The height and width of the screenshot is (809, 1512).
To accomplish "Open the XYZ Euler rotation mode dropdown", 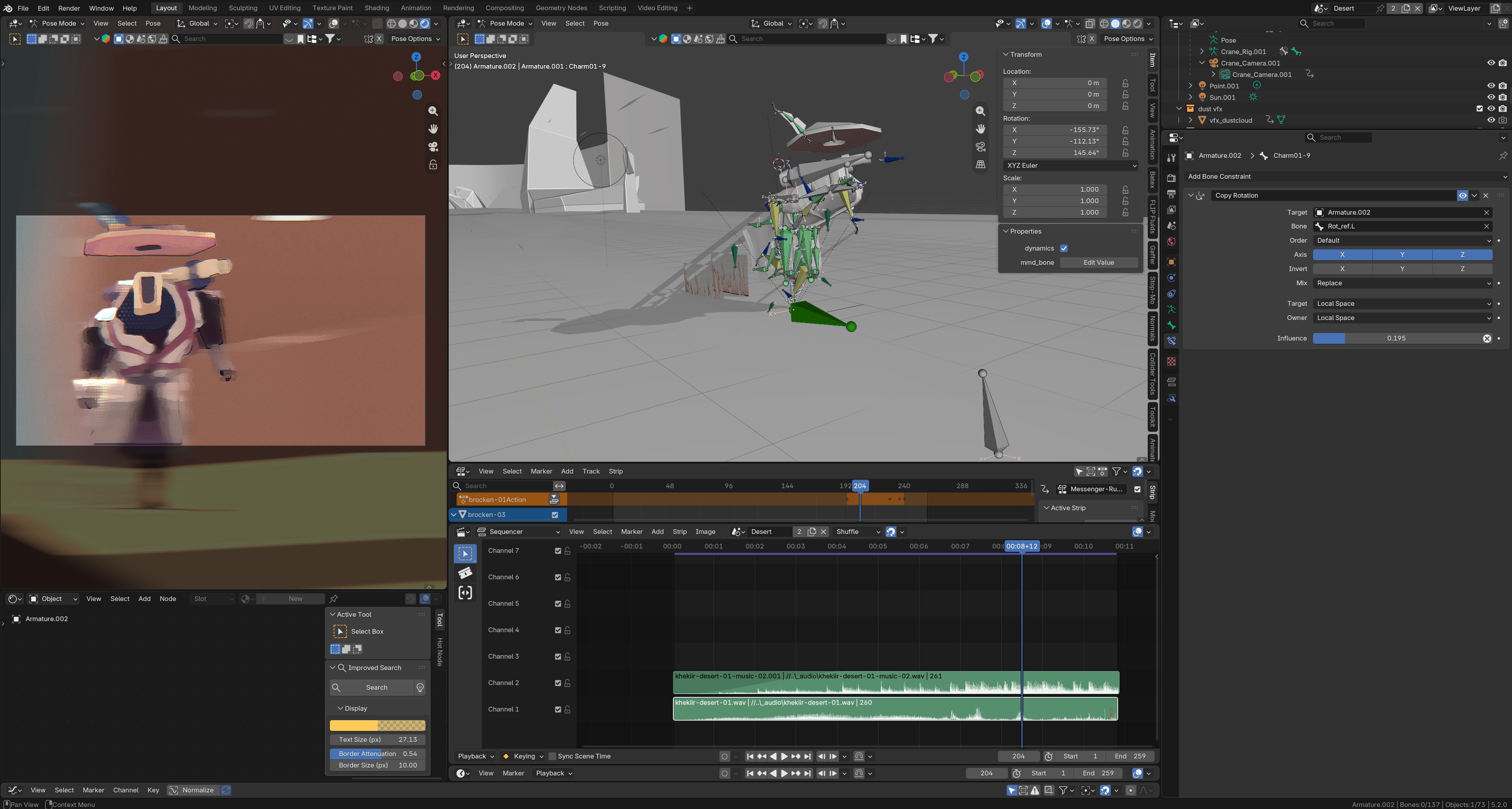I will pos(1071,166).
